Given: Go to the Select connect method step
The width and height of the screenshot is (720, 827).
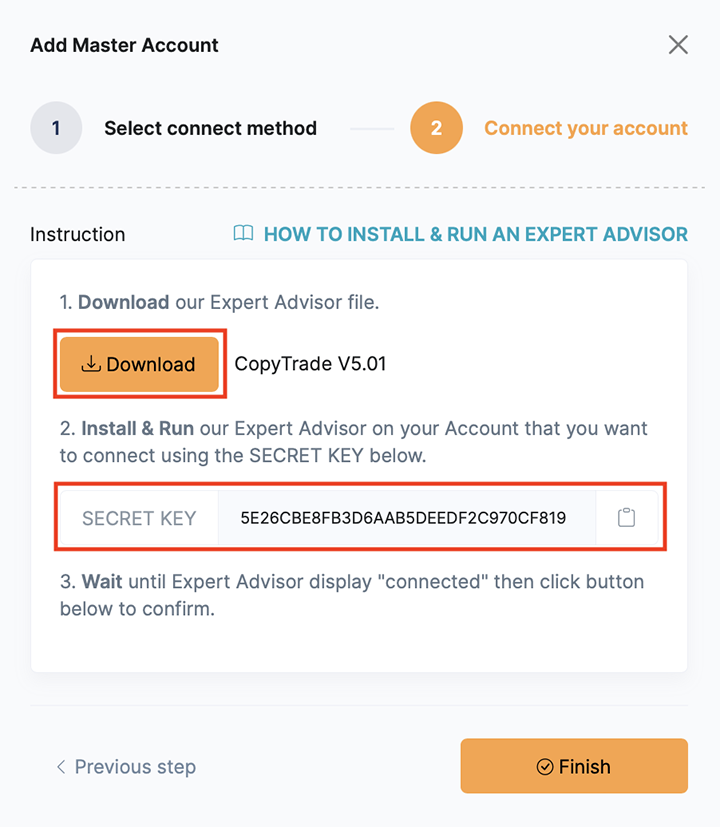Looking at the screenshot, I should pos(210,128).
